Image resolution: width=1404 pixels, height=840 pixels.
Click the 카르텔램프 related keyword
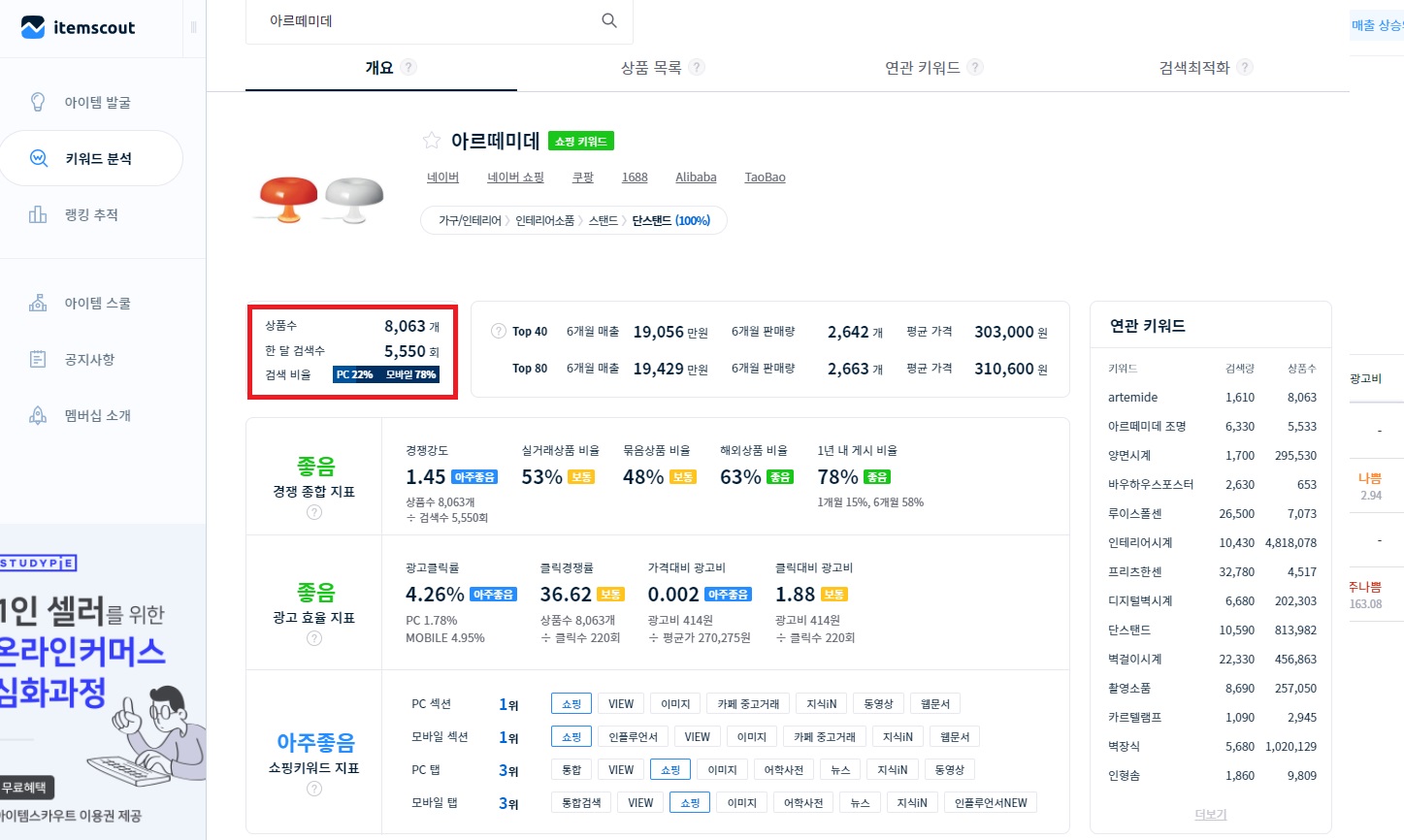point(1134,717)
